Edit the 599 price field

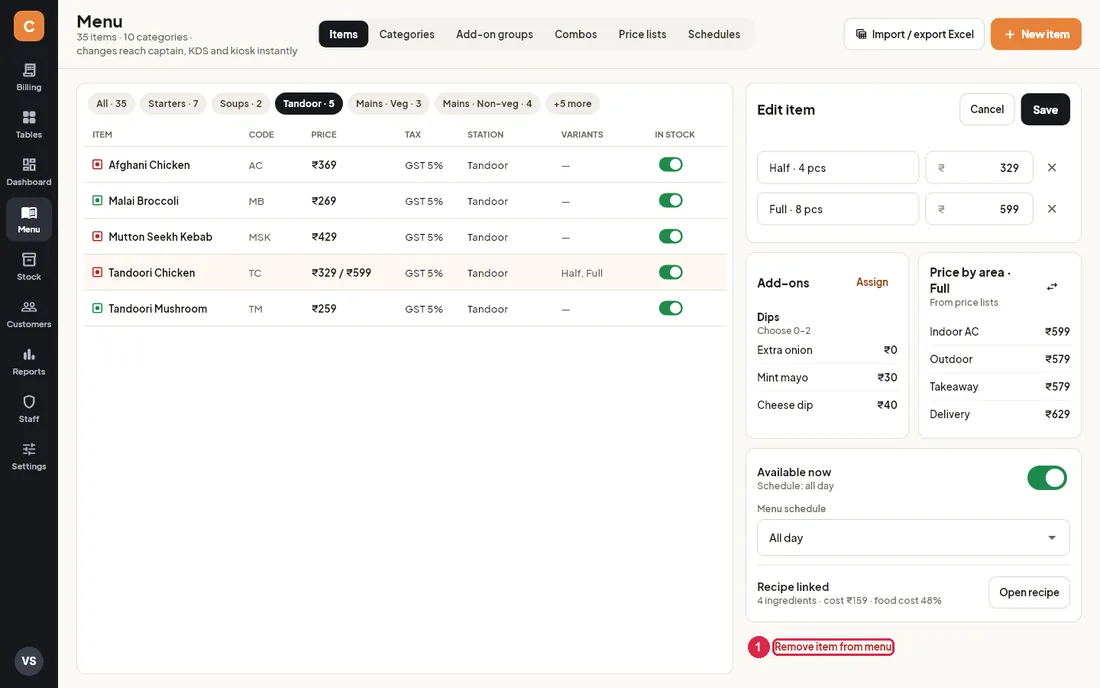tap(979, 209)
